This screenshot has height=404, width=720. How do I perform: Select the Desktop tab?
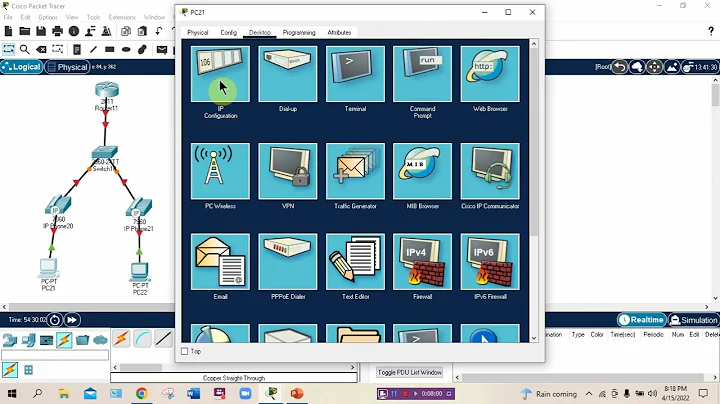click(x=259, y=33)
